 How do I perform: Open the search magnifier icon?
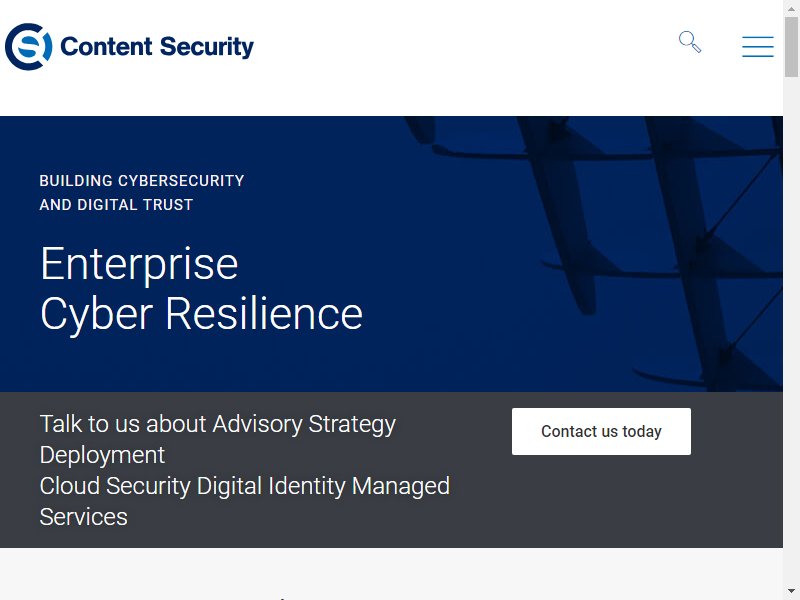point(690,42)
